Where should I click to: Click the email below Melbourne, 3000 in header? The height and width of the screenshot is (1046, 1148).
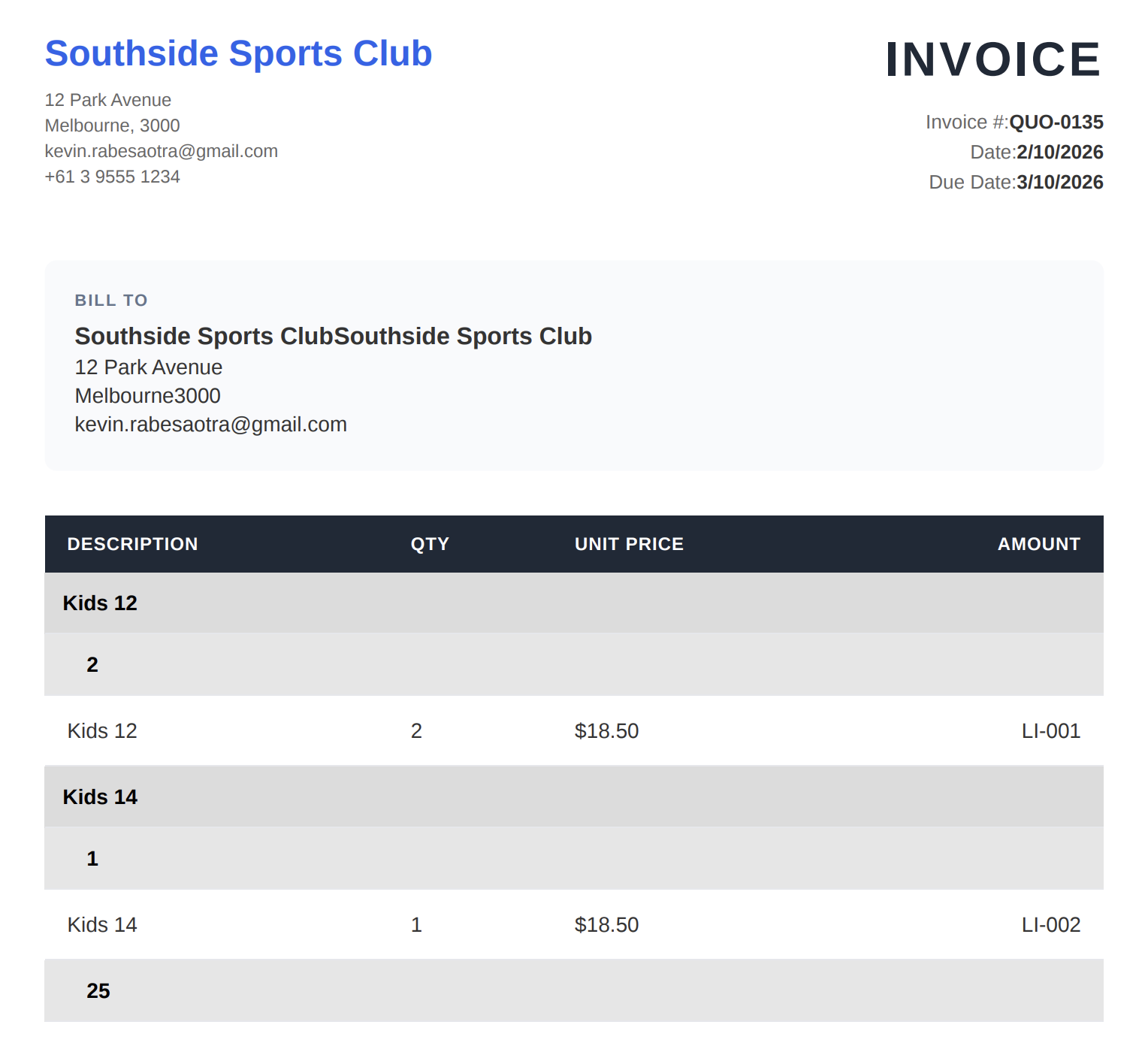pos(162,151)
